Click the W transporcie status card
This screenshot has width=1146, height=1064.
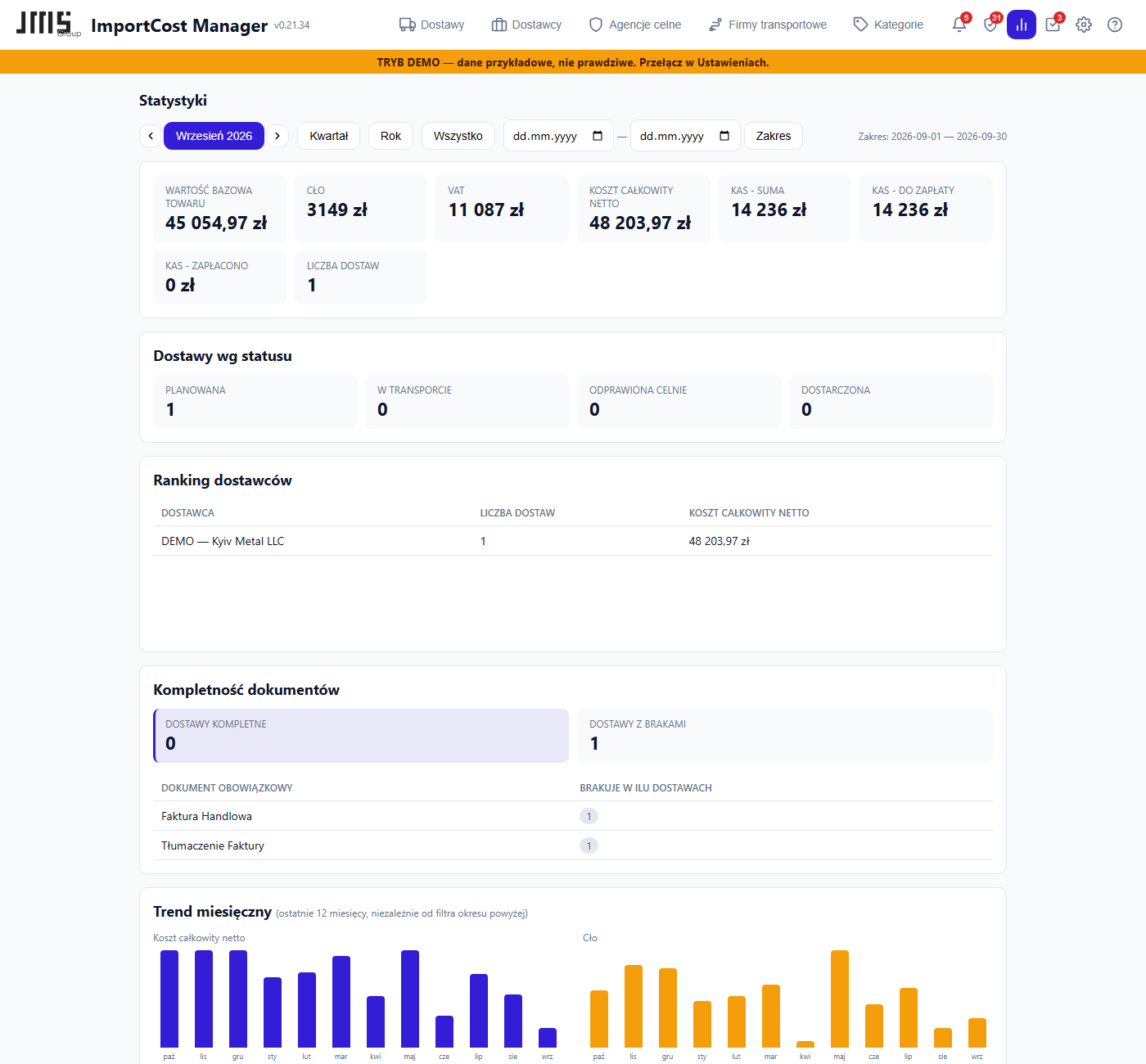[467, 402]
